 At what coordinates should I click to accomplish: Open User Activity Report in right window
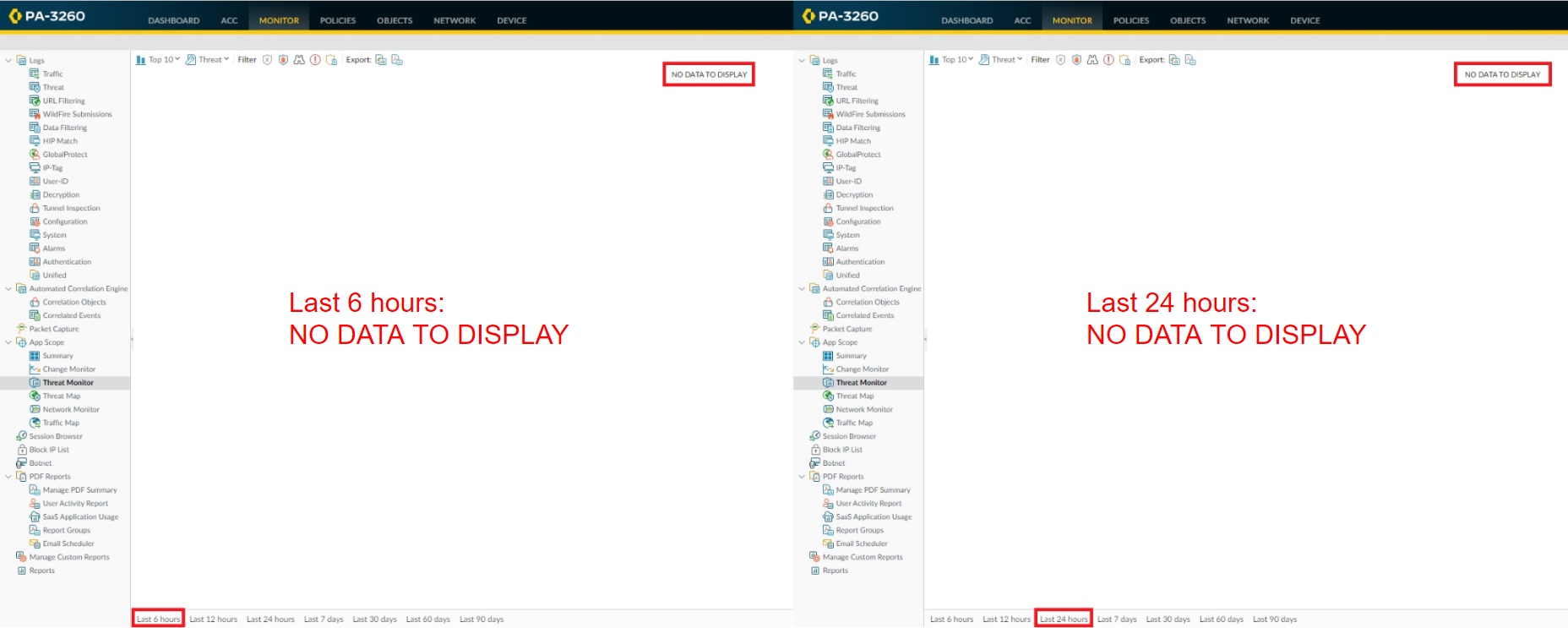863,504
